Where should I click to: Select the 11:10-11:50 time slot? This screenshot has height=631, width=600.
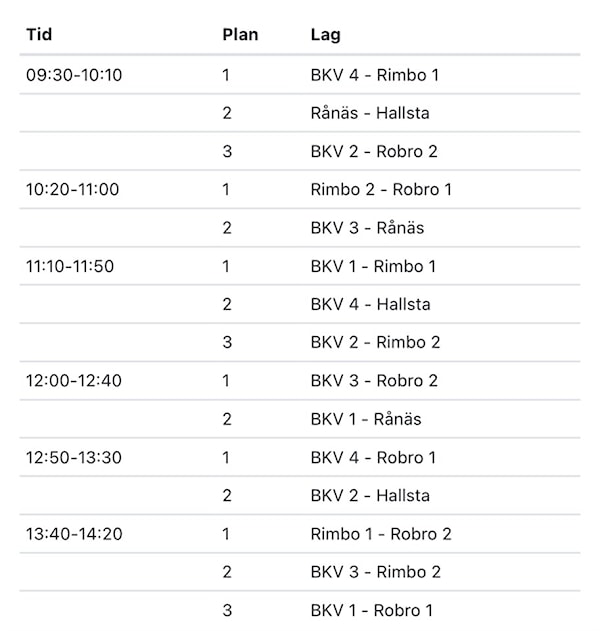70,266
